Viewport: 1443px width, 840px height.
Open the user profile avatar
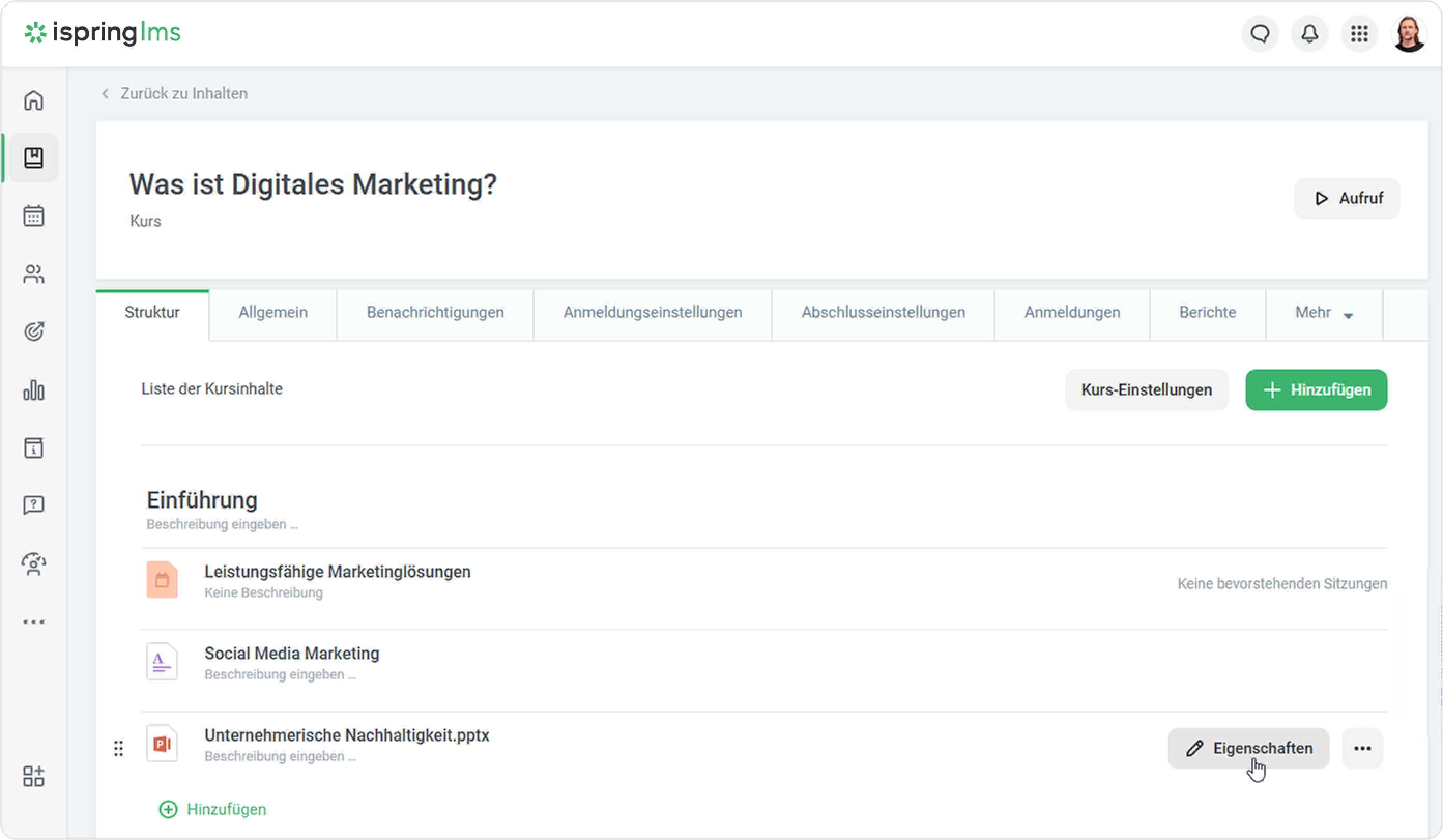click(1409, 34)
